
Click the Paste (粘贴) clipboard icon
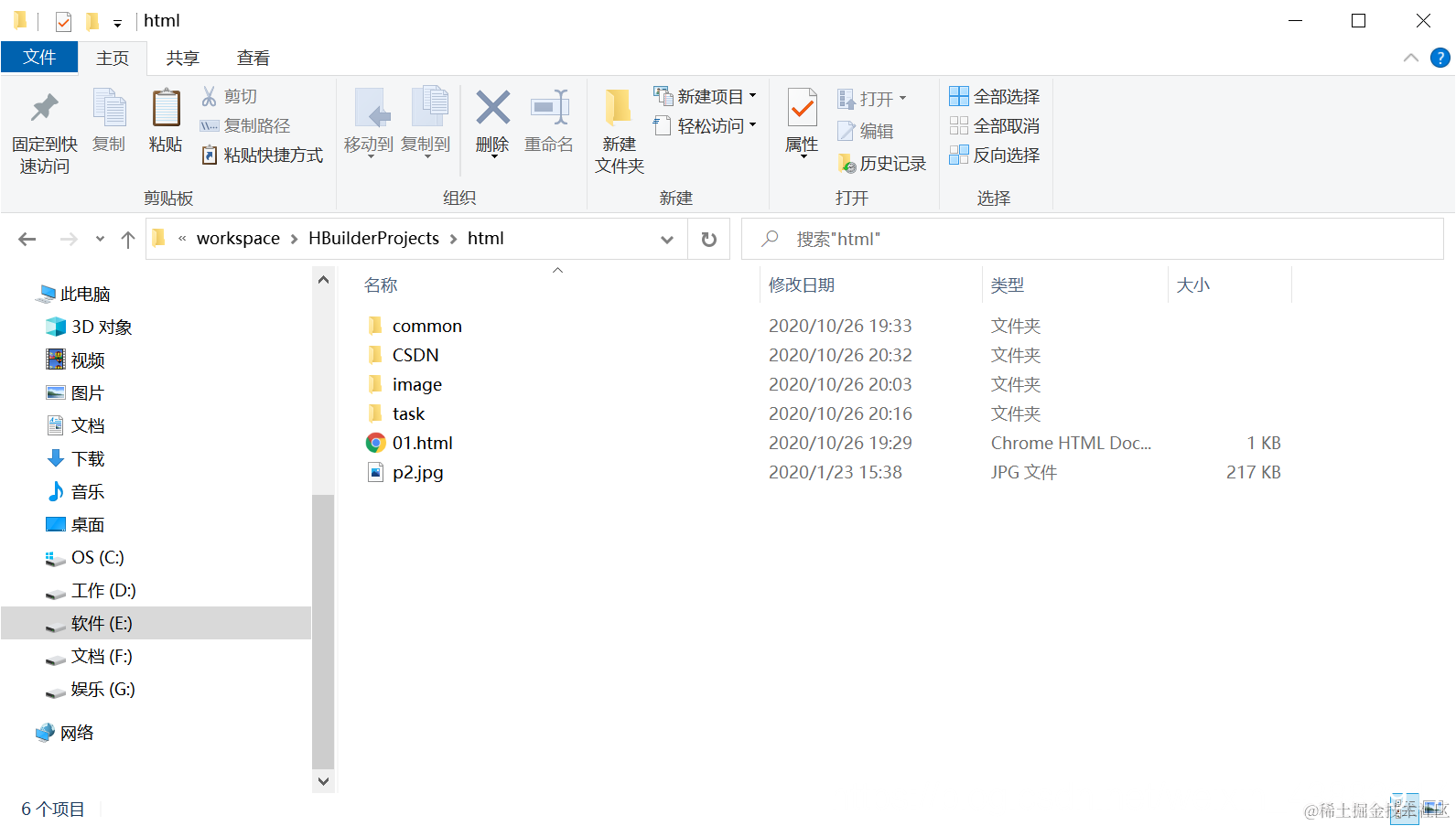pos(166,109)
